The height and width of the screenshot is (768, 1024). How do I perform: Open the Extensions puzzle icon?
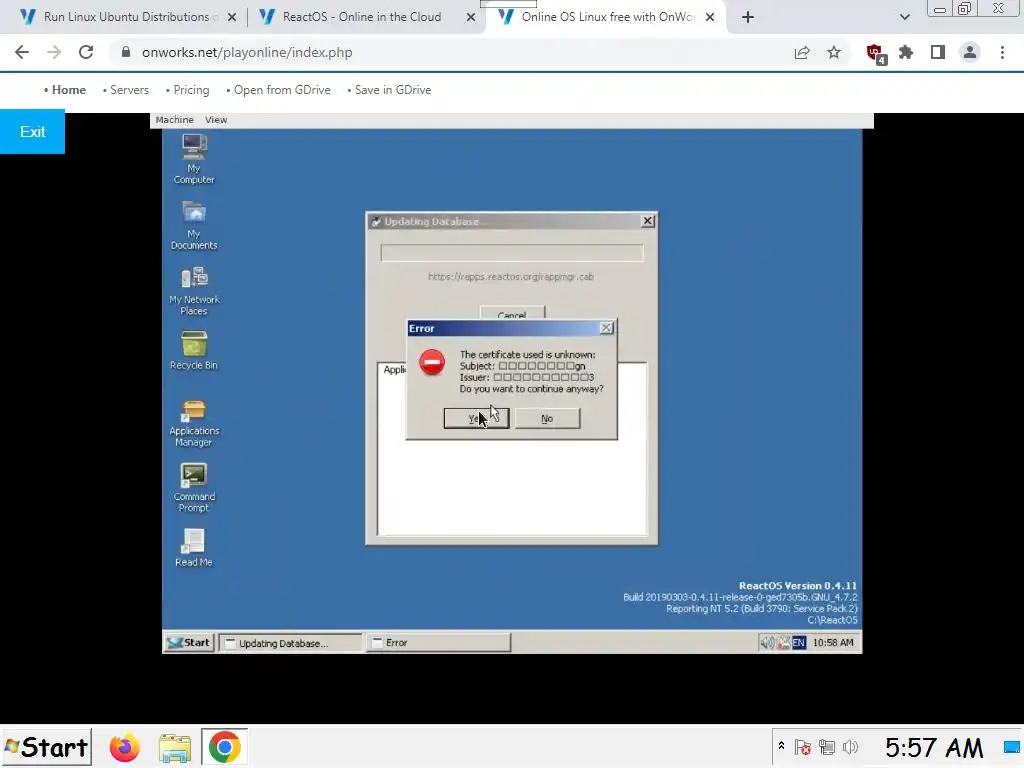(906, 52)
